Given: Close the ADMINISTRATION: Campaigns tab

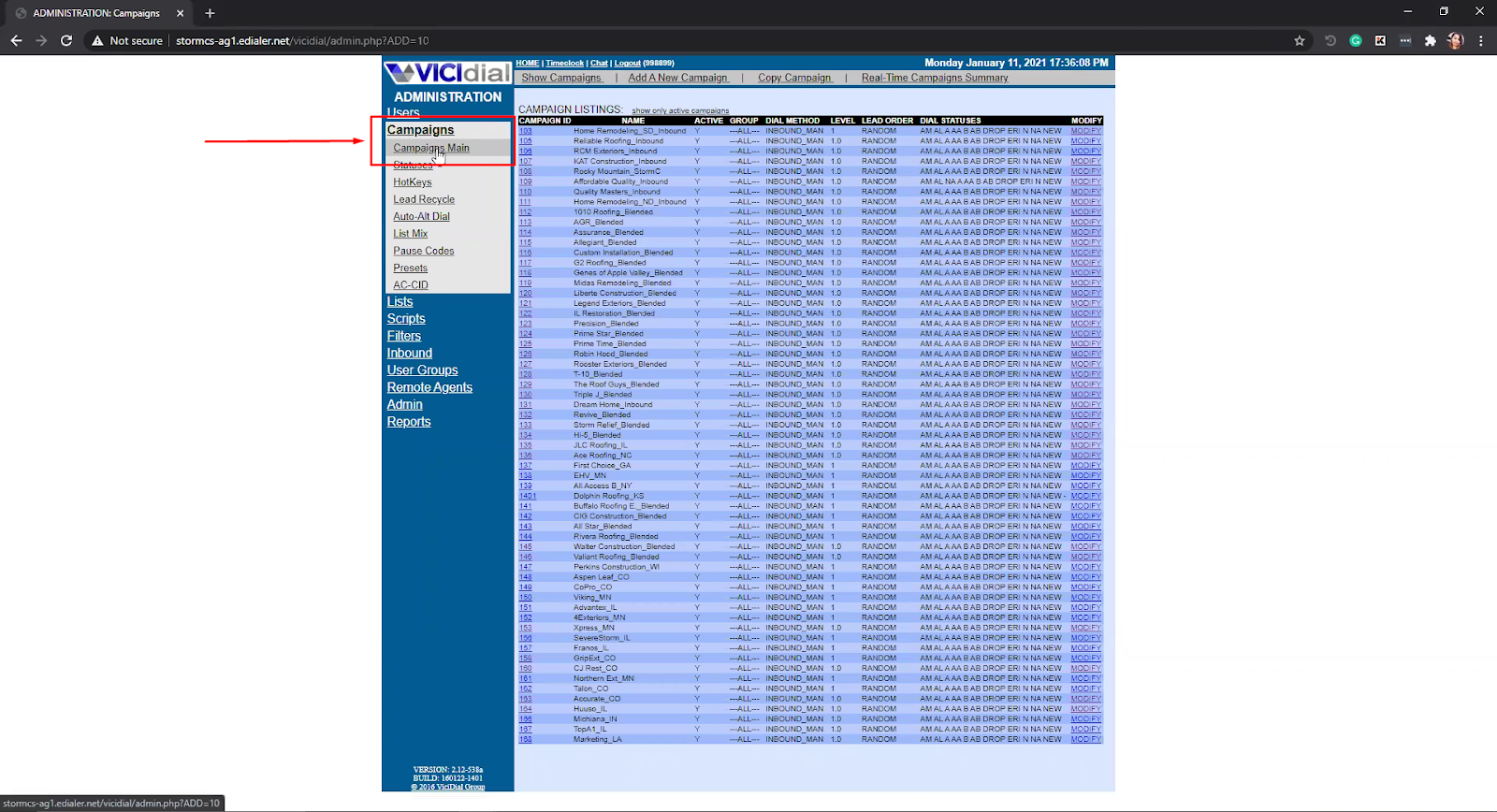Looking at the screenshot, I should click(181, 13).
